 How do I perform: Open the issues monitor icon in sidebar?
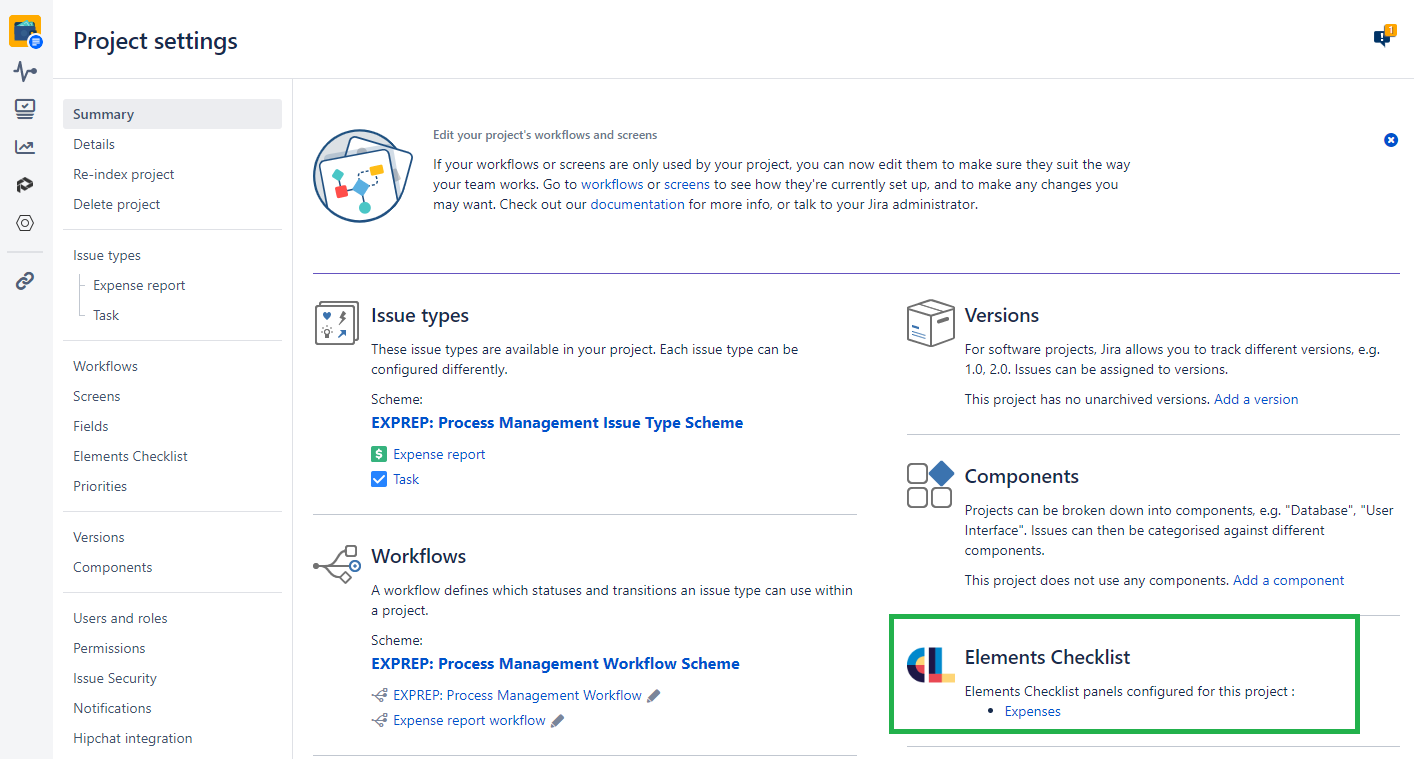pyautogui.click(x=25, y=108)
